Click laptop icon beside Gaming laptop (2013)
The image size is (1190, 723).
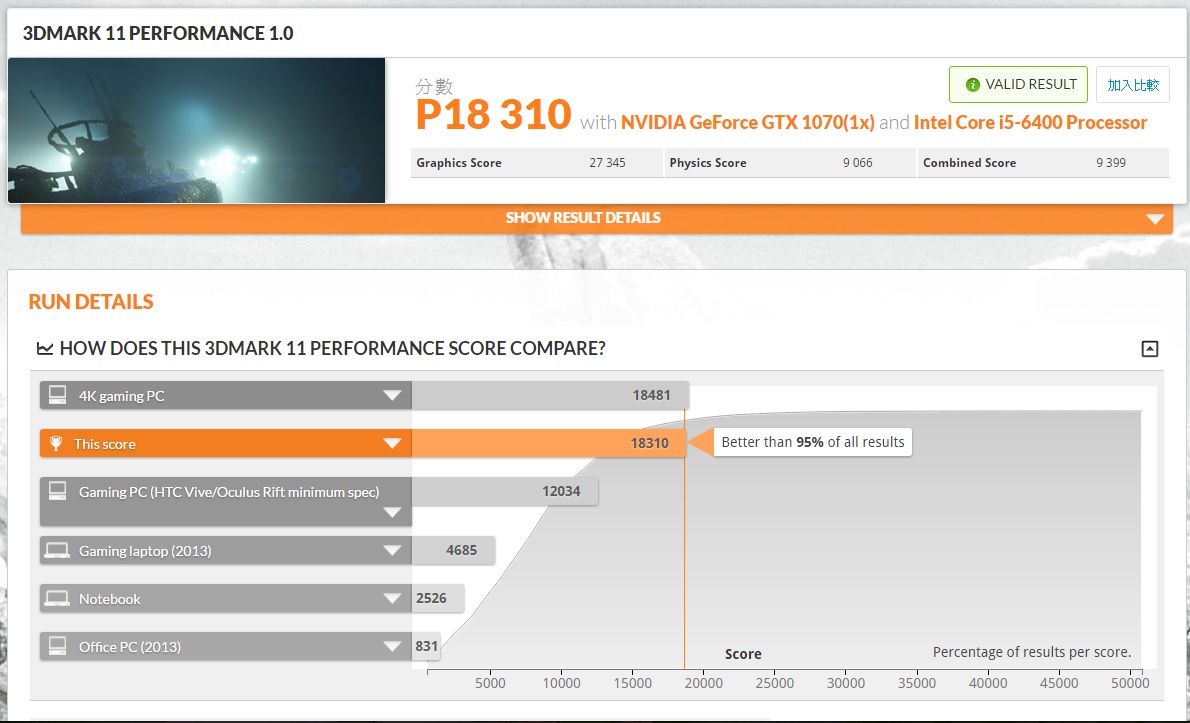coord(57,550)
